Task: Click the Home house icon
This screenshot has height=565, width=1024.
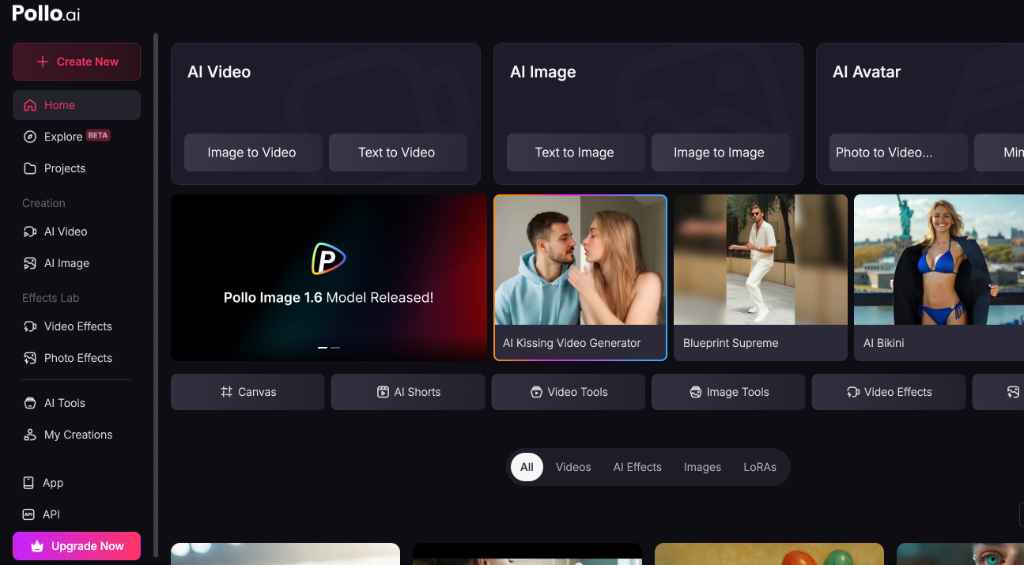Action: pos(30,105)
